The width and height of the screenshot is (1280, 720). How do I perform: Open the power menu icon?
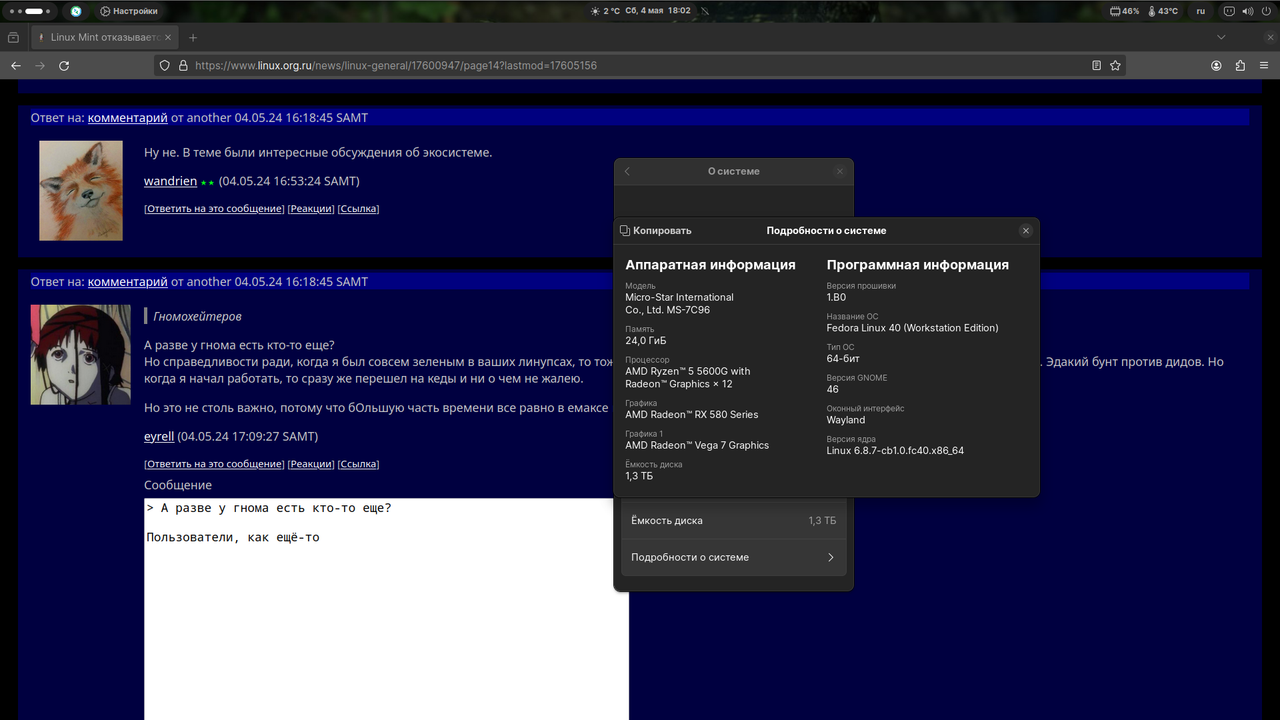(x=1266, y=11)
